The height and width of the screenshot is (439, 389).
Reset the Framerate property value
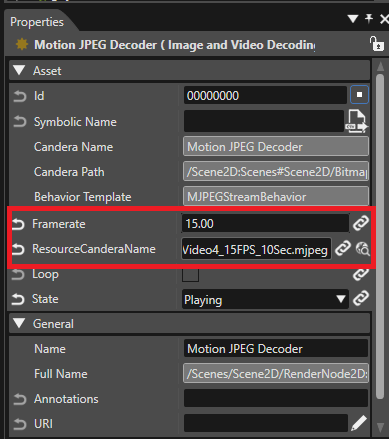pyautogui.click(x=18, y=224)
